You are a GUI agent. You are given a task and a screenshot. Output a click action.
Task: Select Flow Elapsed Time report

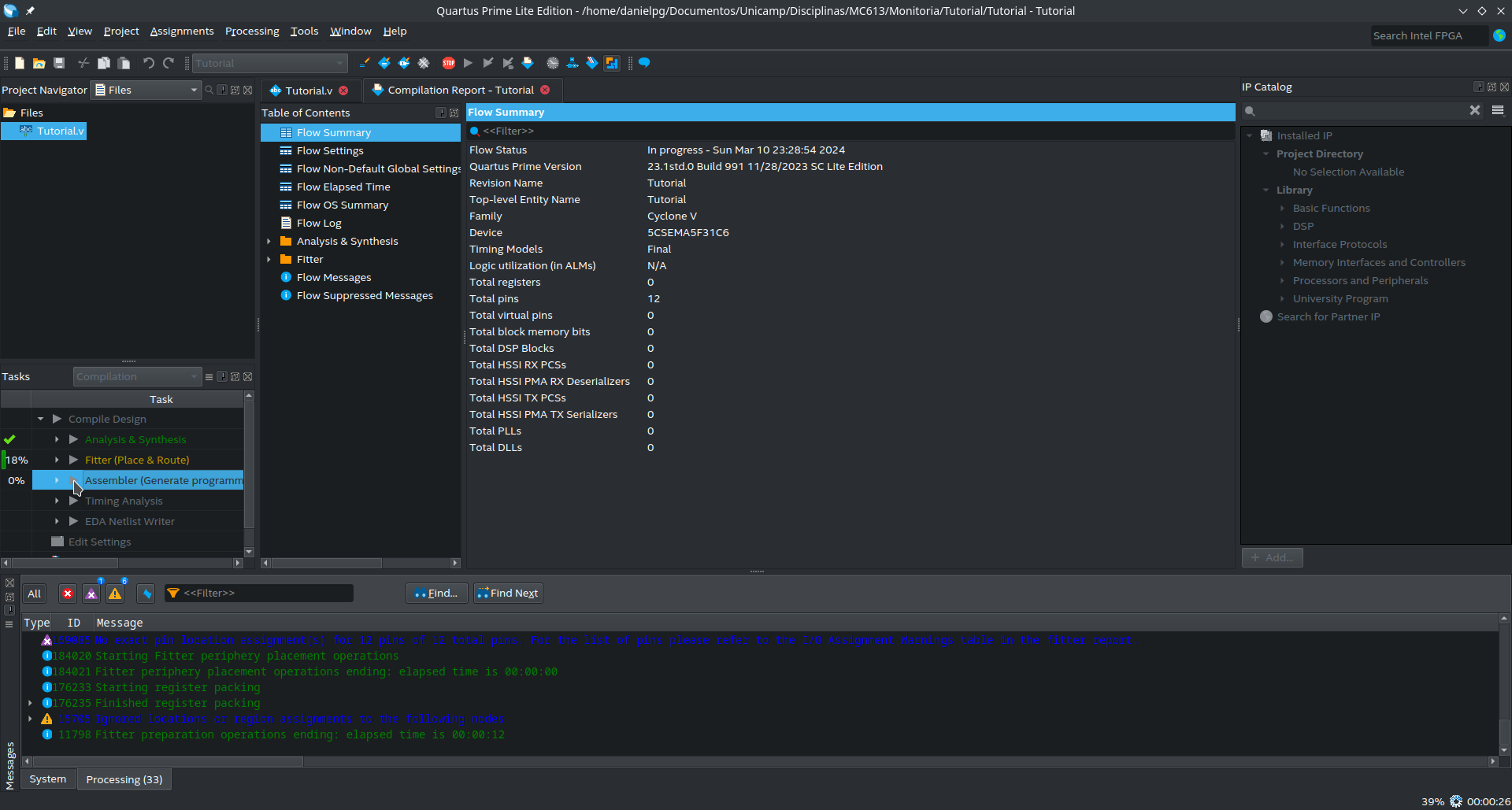(343, 187)
